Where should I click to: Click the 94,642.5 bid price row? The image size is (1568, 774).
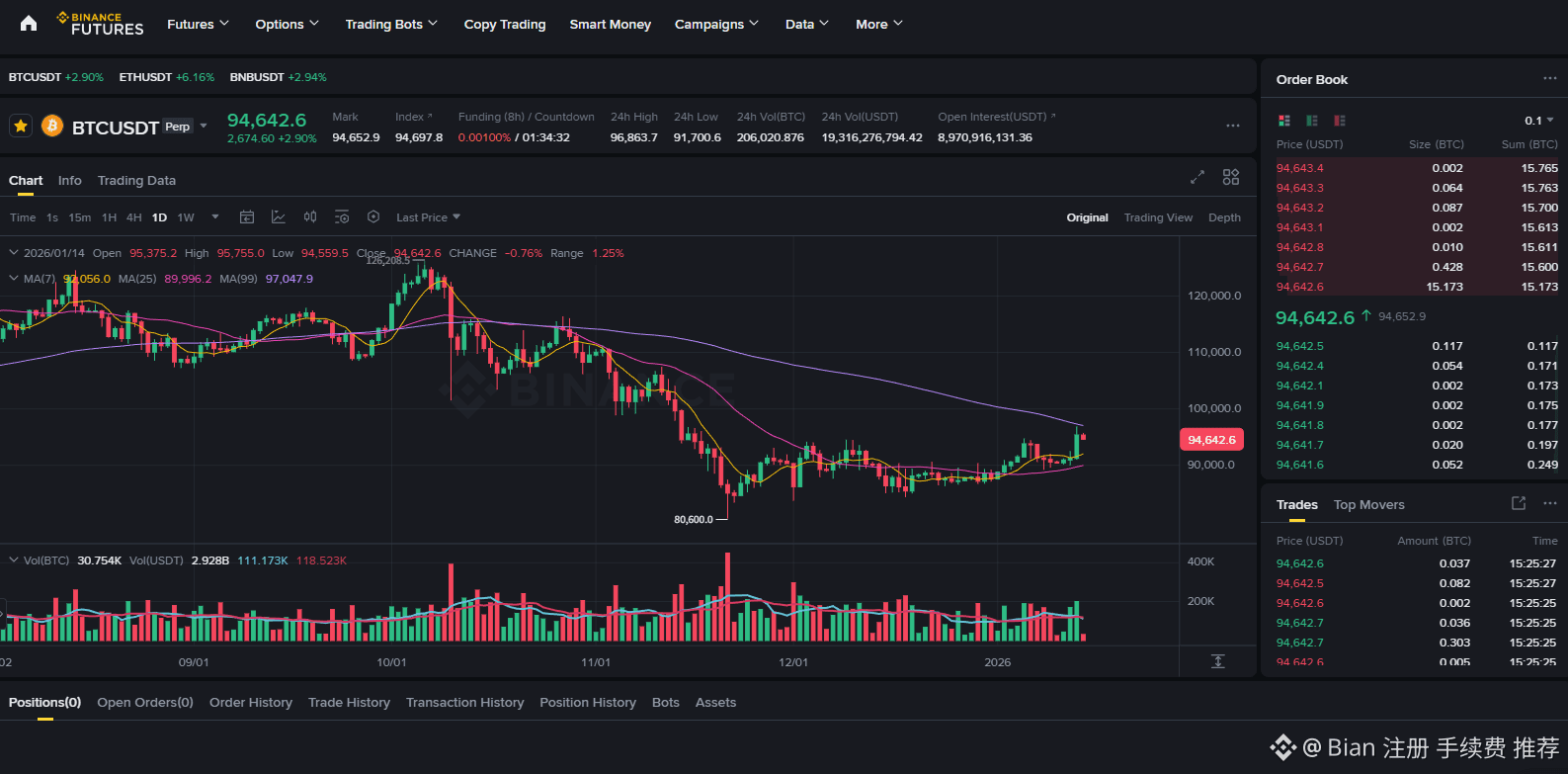1416,346
